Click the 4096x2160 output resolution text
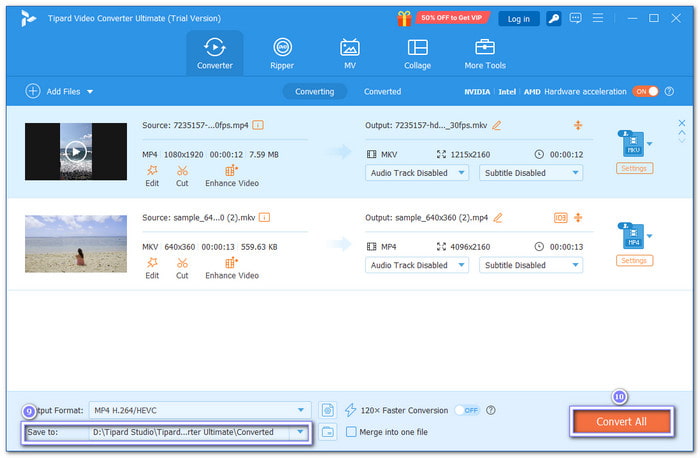The width and height of the screenshot is (700, 458). pos(470,247)
